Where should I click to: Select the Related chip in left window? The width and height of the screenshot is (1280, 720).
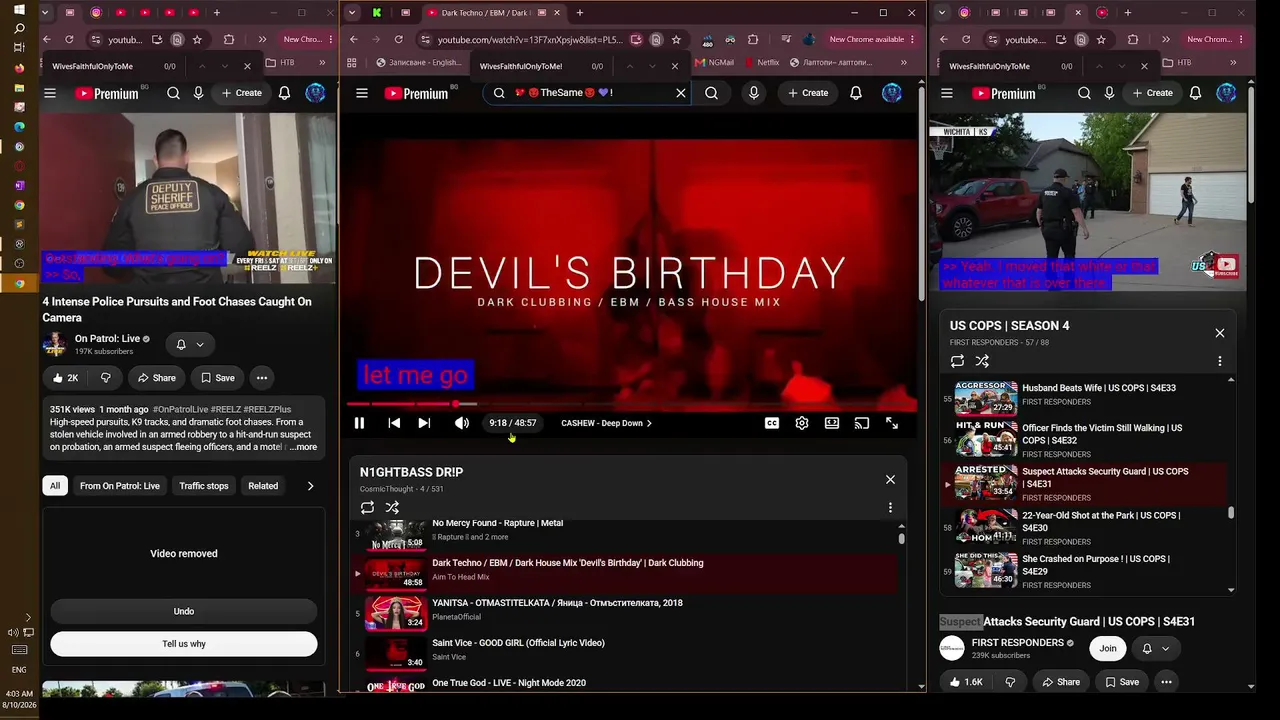(263, 486)
